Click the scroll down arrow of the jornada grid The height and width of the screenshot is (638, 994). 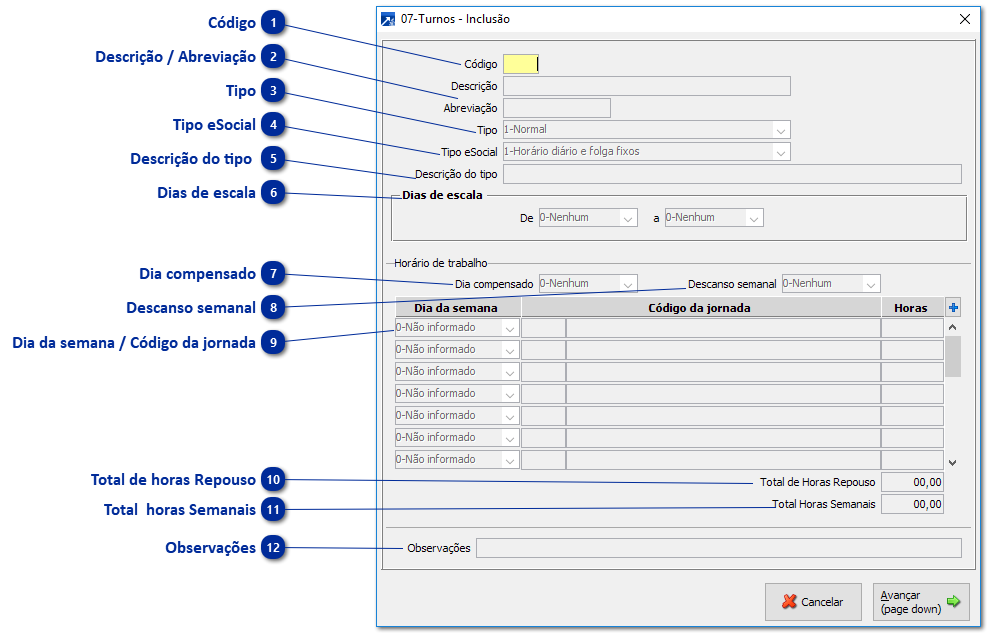click(952, 463)
